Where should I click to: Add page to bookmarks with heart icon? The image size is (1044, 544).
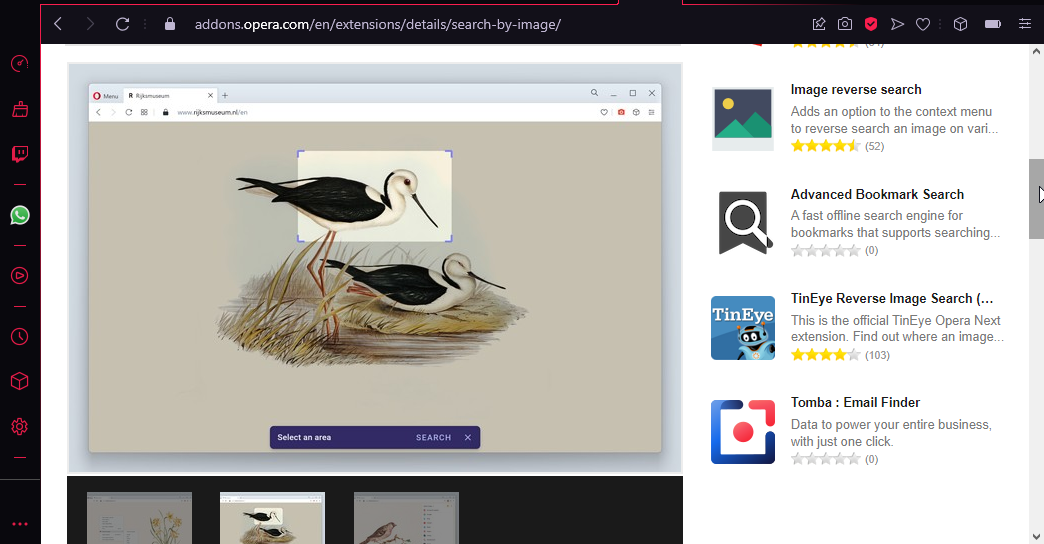(x=924, y=24)
